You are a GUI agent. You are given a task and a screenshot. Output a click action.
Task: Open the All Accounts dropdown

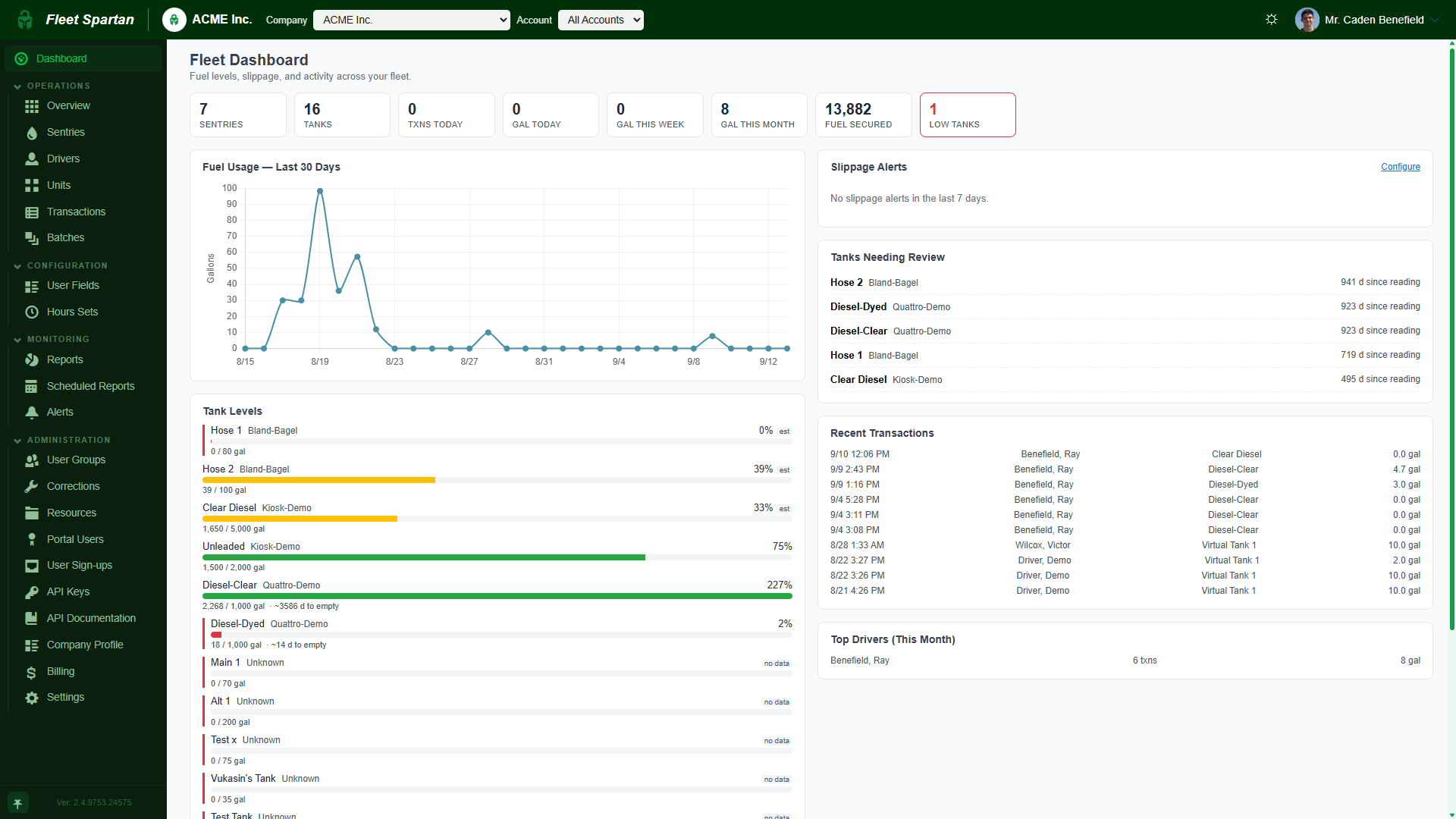(601, 20)
